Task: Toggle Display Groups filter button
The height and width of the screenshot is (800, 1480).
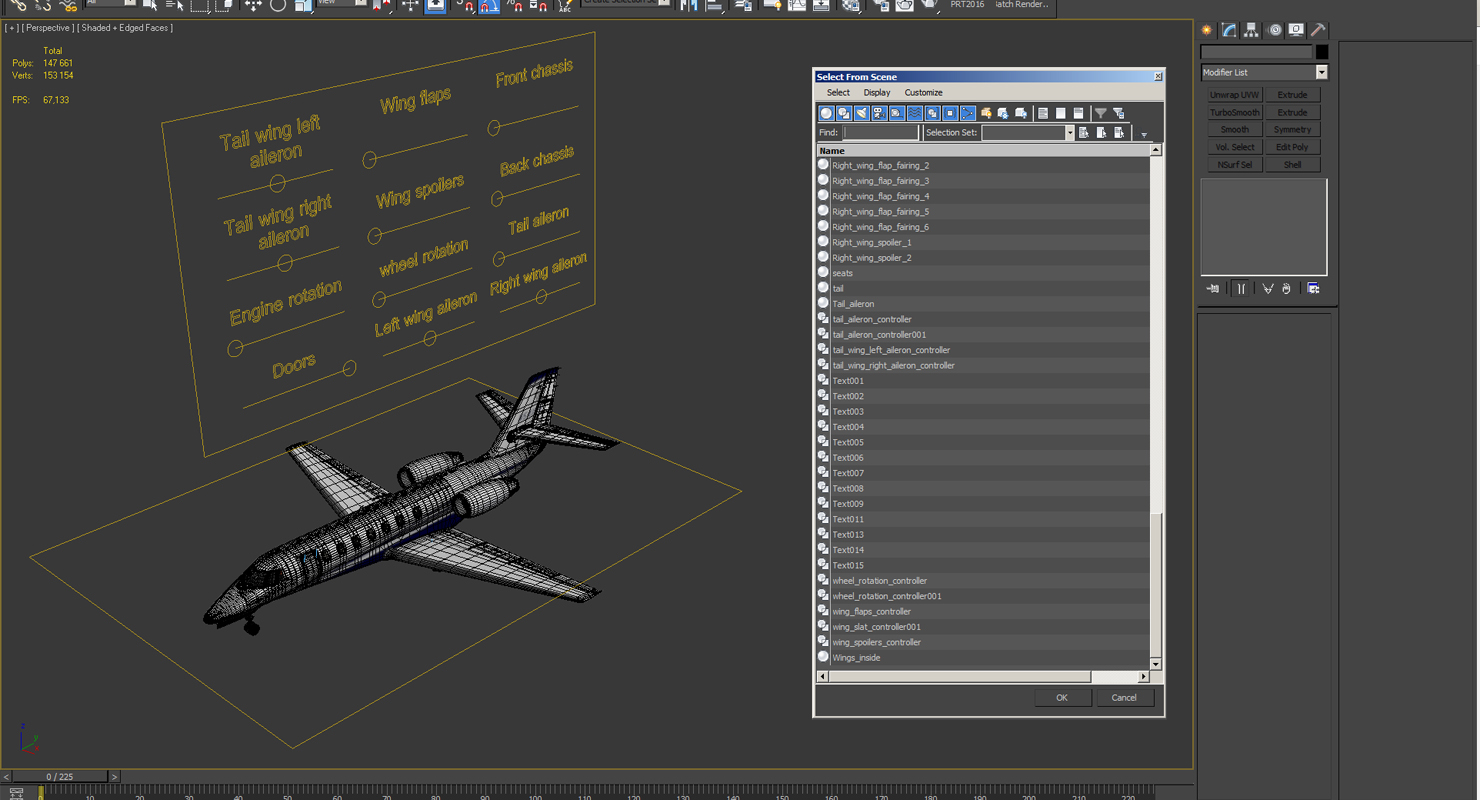Action: coord(933,113)
